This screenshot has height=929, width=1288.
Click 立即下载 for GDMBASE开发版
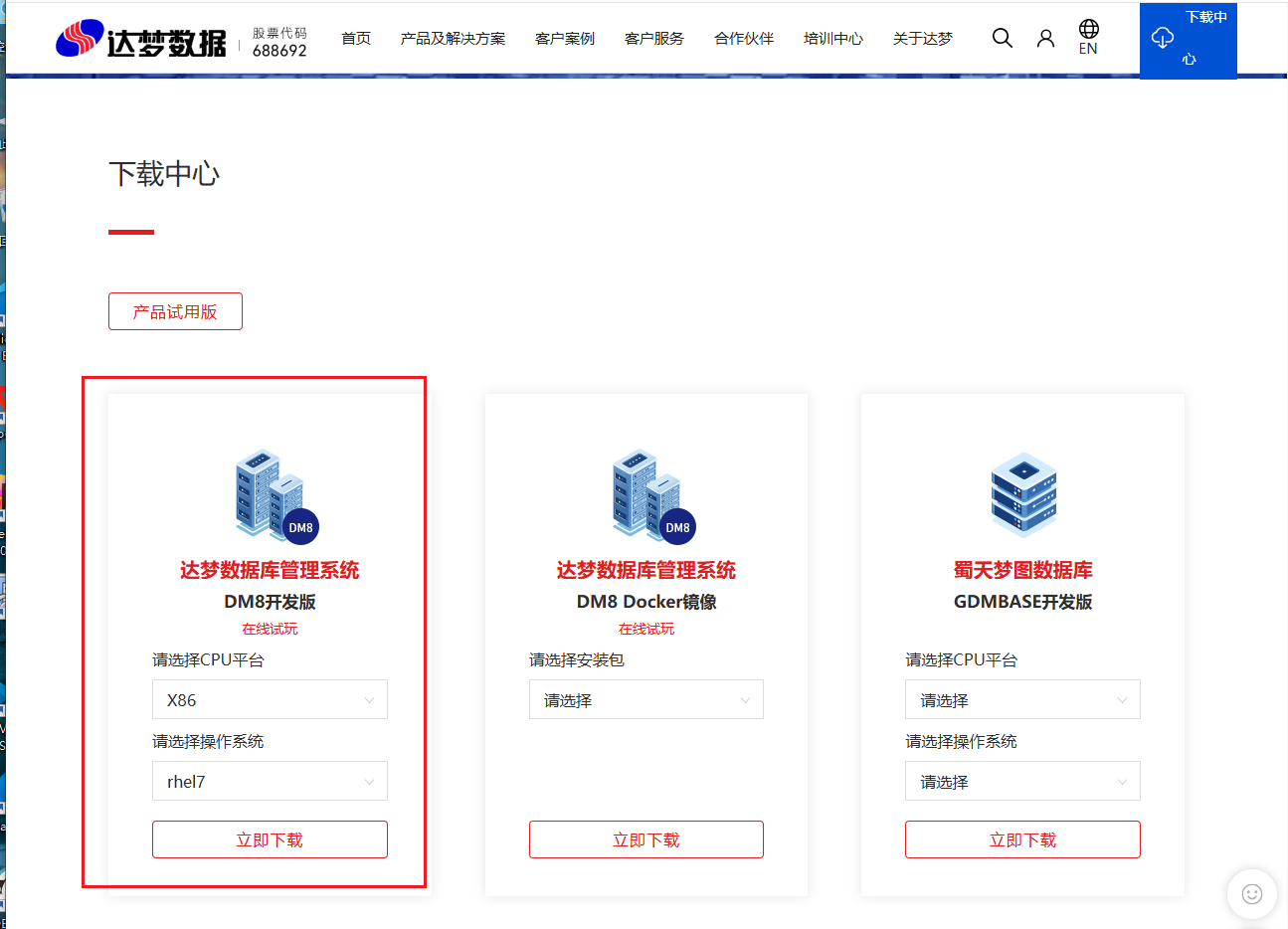(1022, 839)
